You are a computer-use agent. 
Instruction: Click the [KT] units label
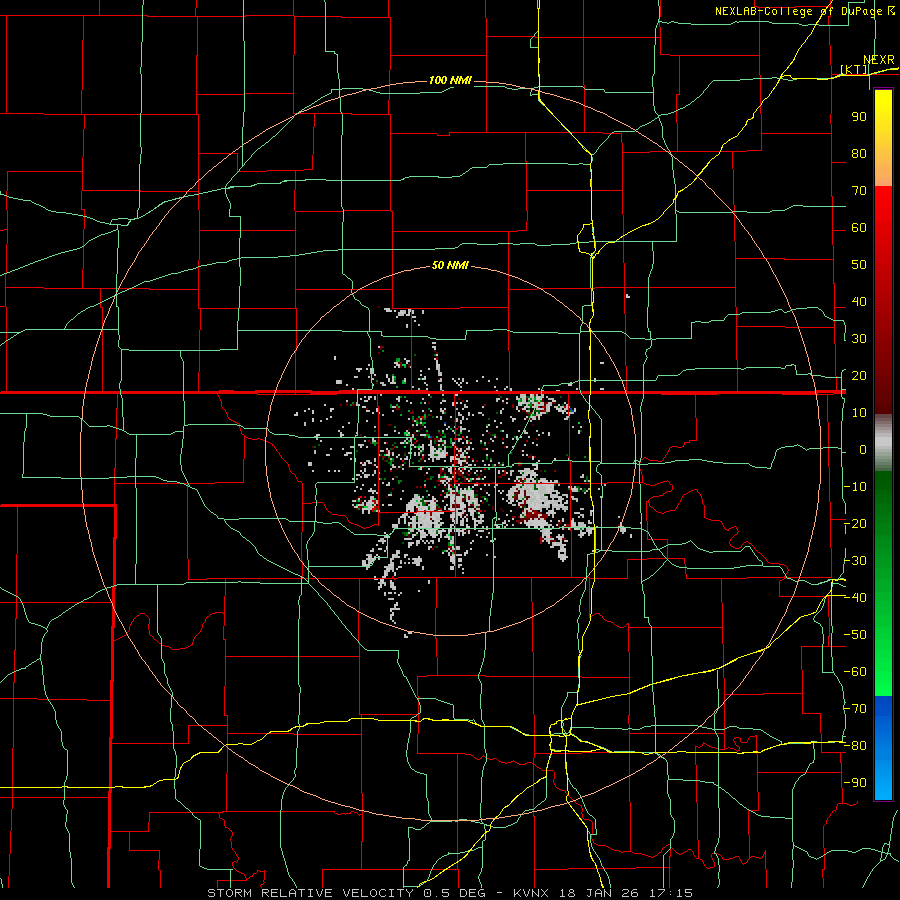(854, 69)
